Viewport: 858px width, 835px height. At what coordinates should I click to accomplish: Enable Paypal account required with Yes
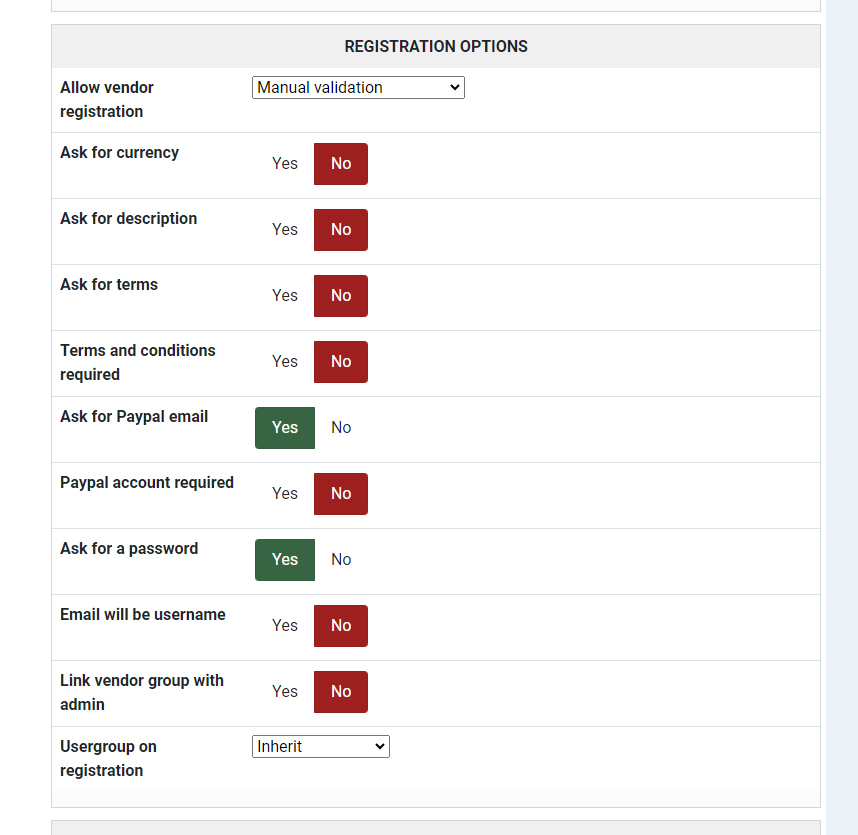285,494
